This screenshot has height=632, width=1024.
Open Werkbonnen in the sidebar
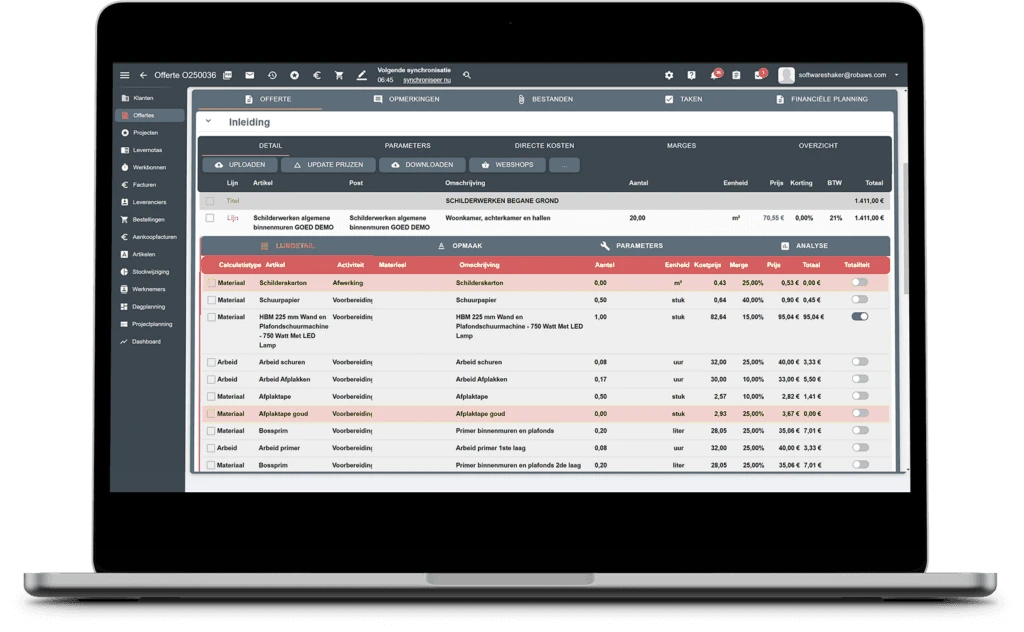[150, 167]
